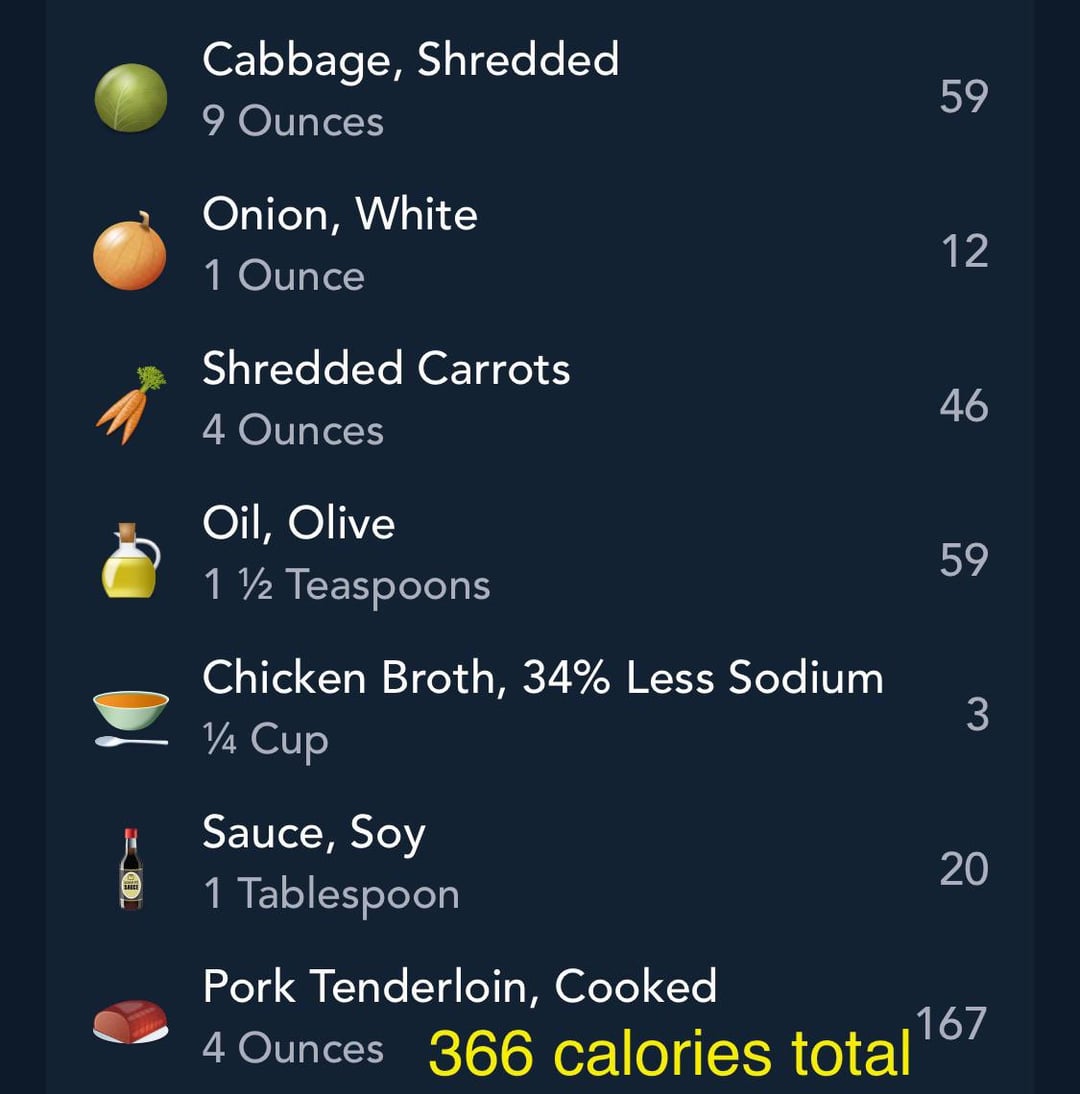Tap the pork tenderloin icon
Viewport: 1080px width, 1094px height.
(x=131, y=1022)
